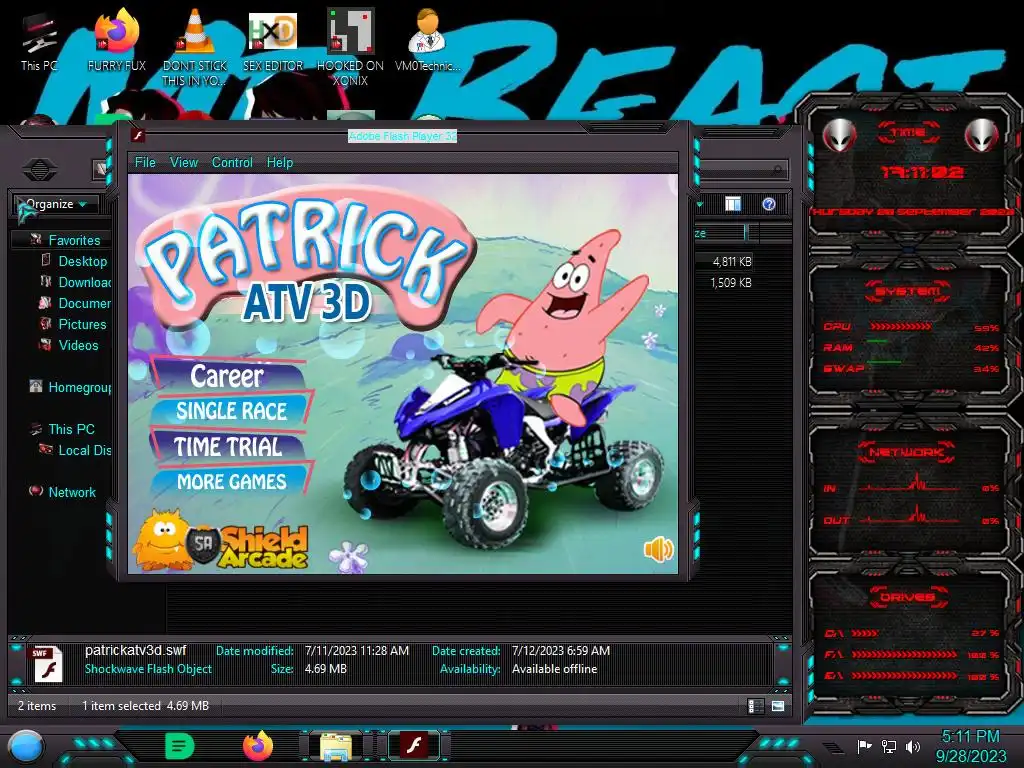Choose SINGLE RACE in the game menu
1024x768 pixels.
[231, 411]
